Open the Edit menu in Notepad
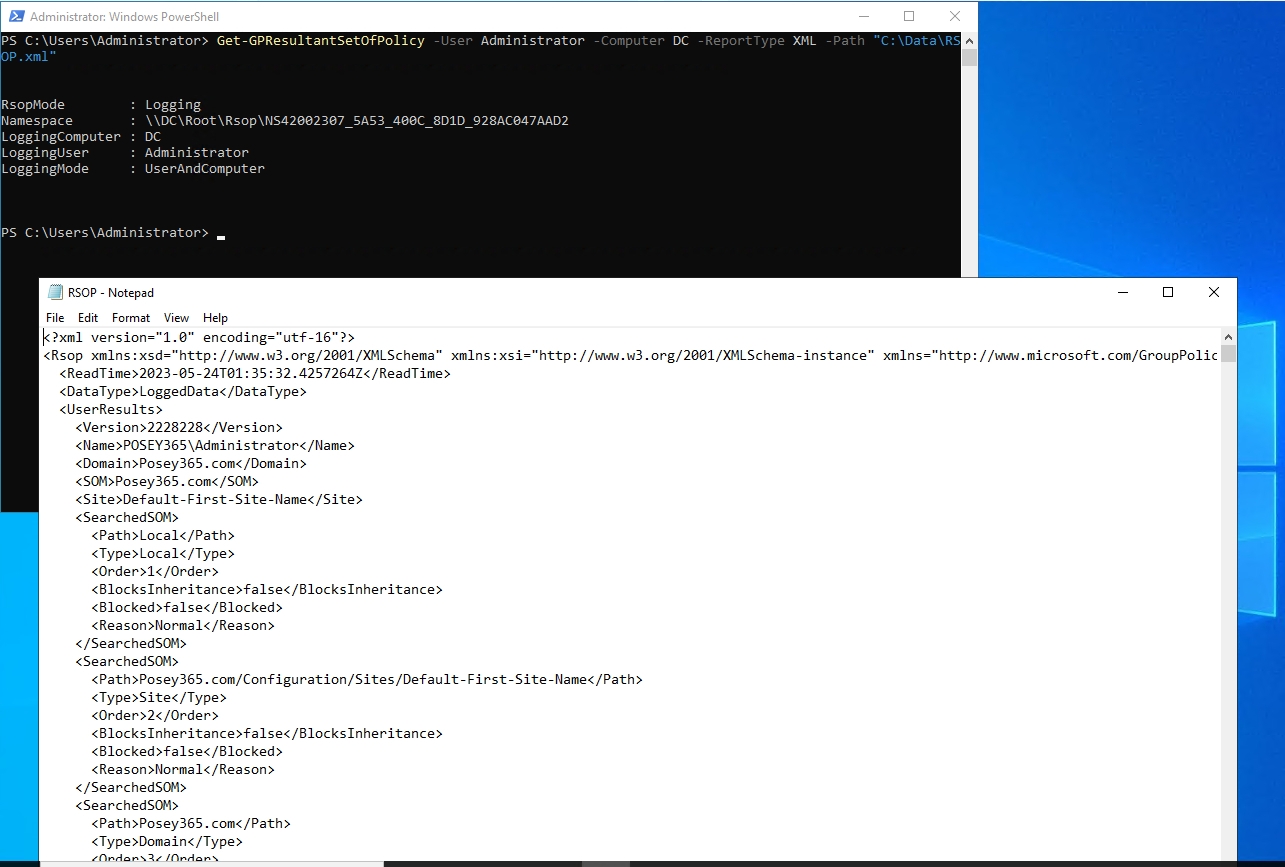 pos(87,317)
